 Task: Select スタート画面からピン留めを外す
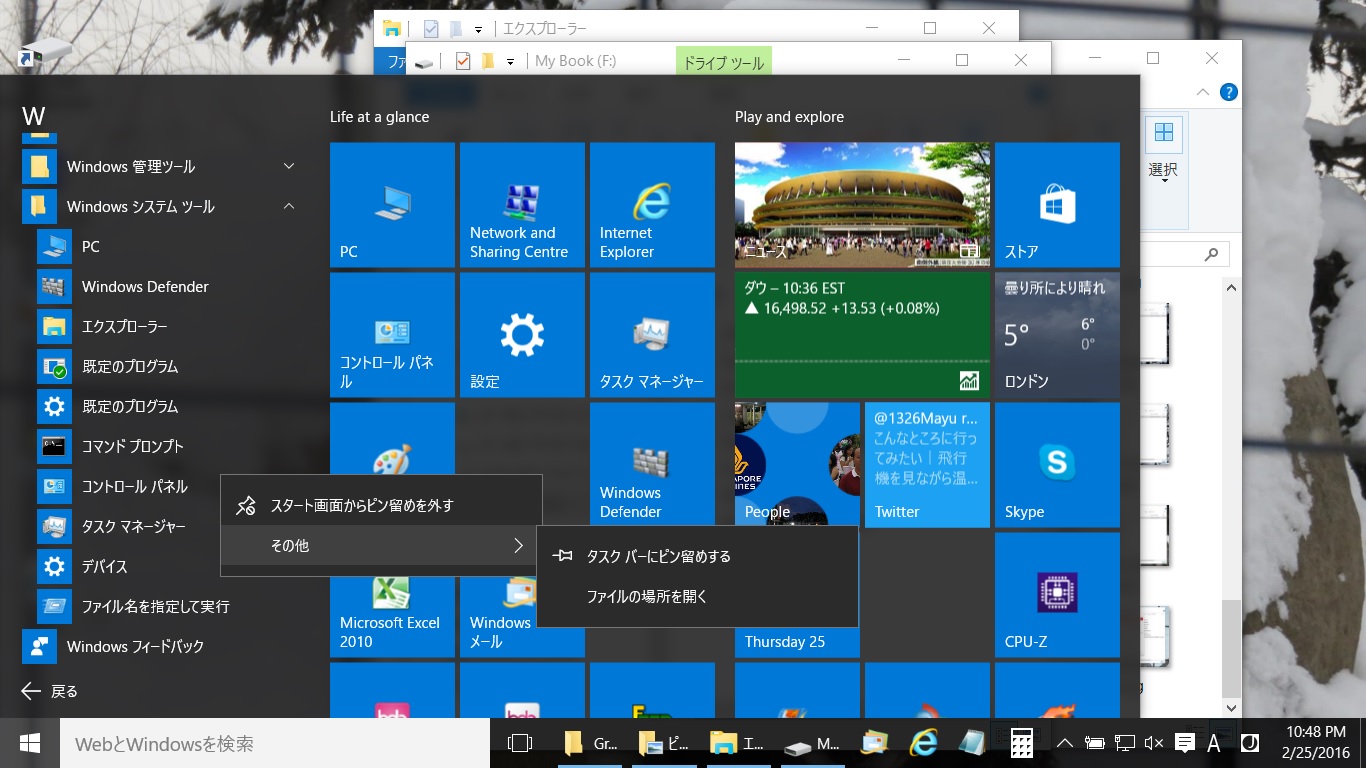381,506
